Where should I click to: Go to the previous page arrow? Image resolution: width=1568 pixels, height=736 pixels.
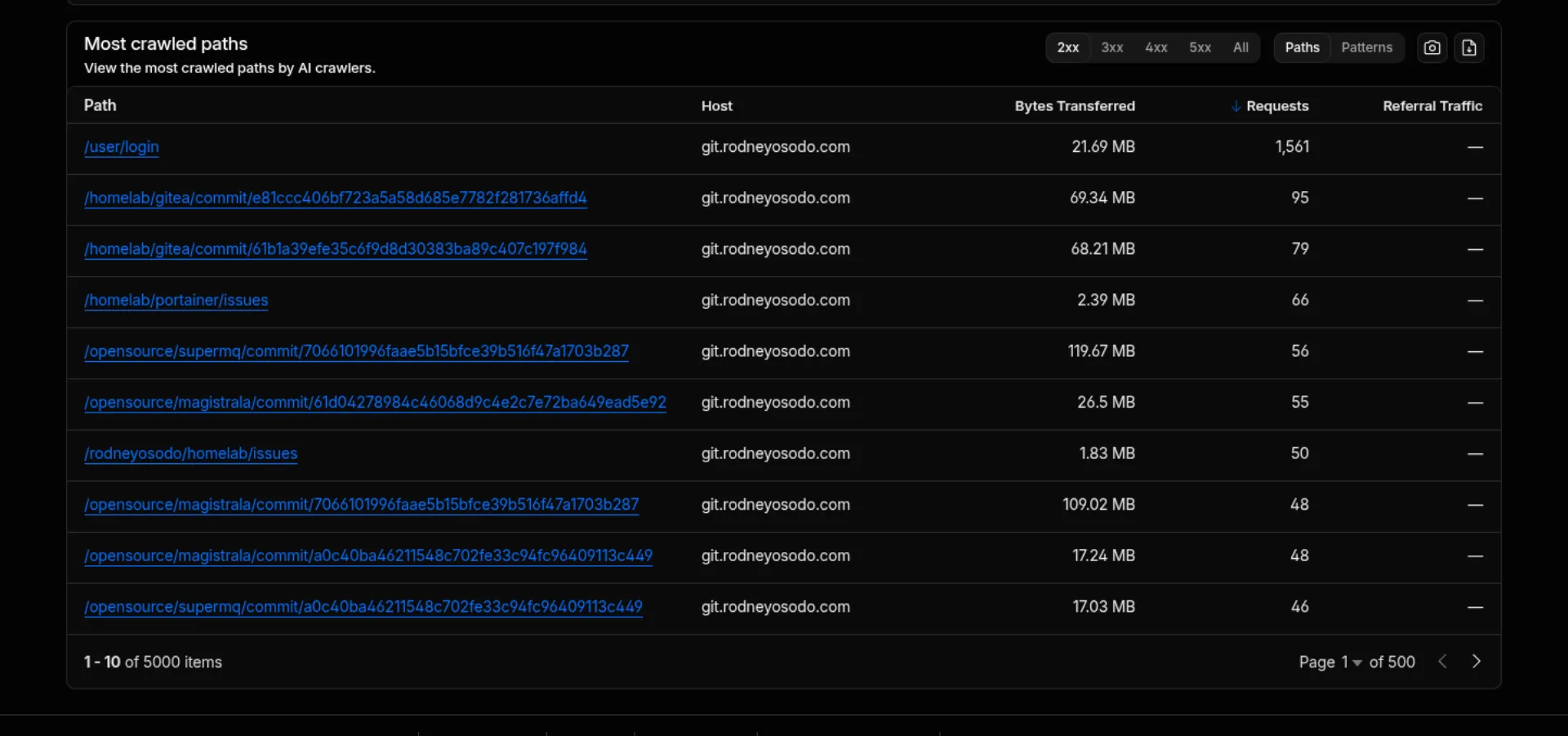pos(1442,662)
